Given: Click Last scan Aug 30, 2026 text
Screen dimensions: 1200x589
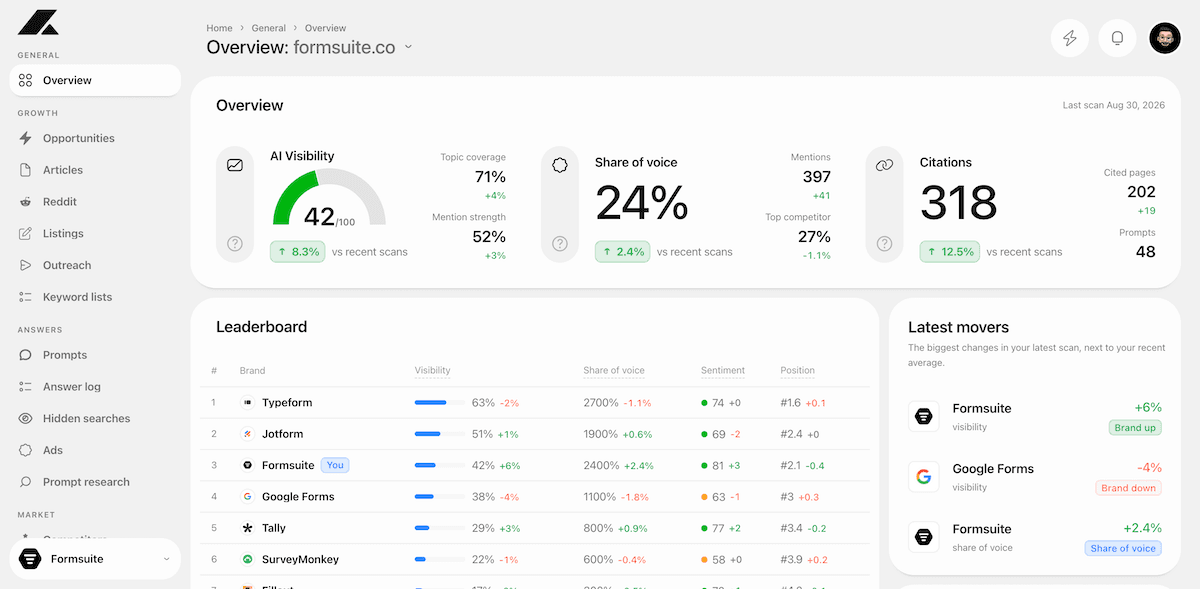Looking at the screenshot, I should [1113, 105].
